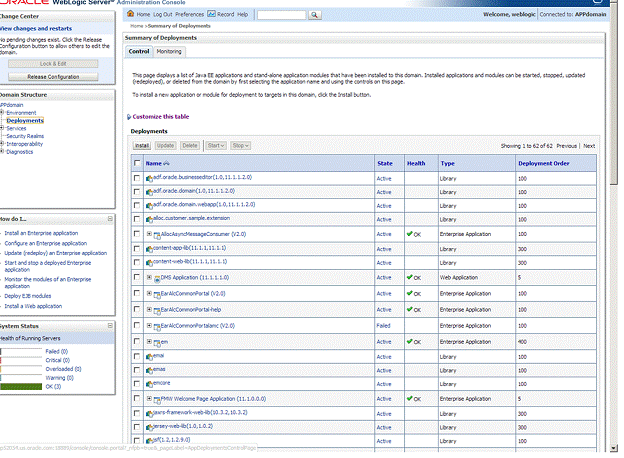Expand the DMS Application deployment
This screenshot has height=458, width=624.
point(149,277)
